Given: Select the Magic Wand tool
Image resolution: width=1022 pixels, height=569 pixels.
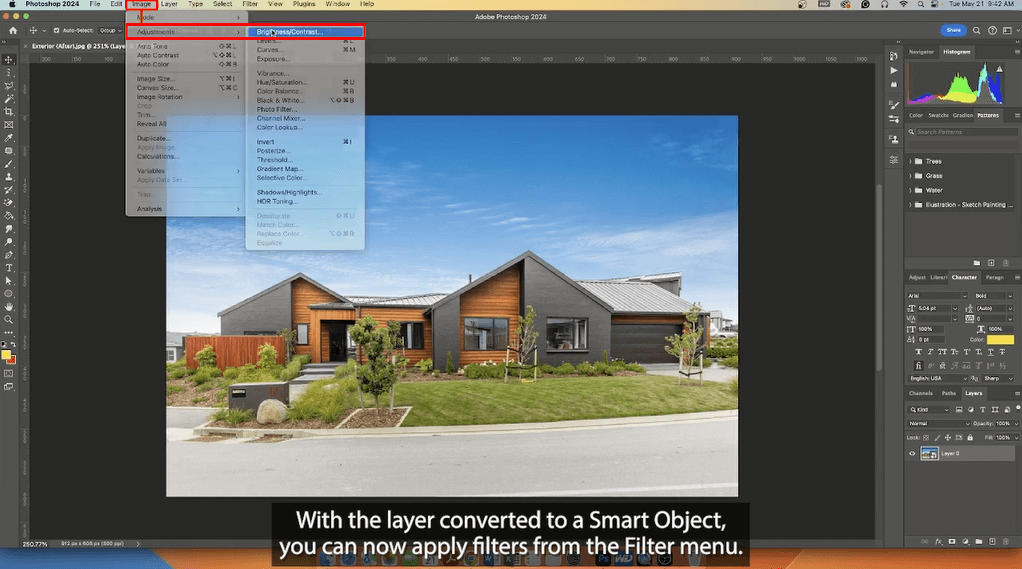Looking at the screenshot, I should click(8, 98).
